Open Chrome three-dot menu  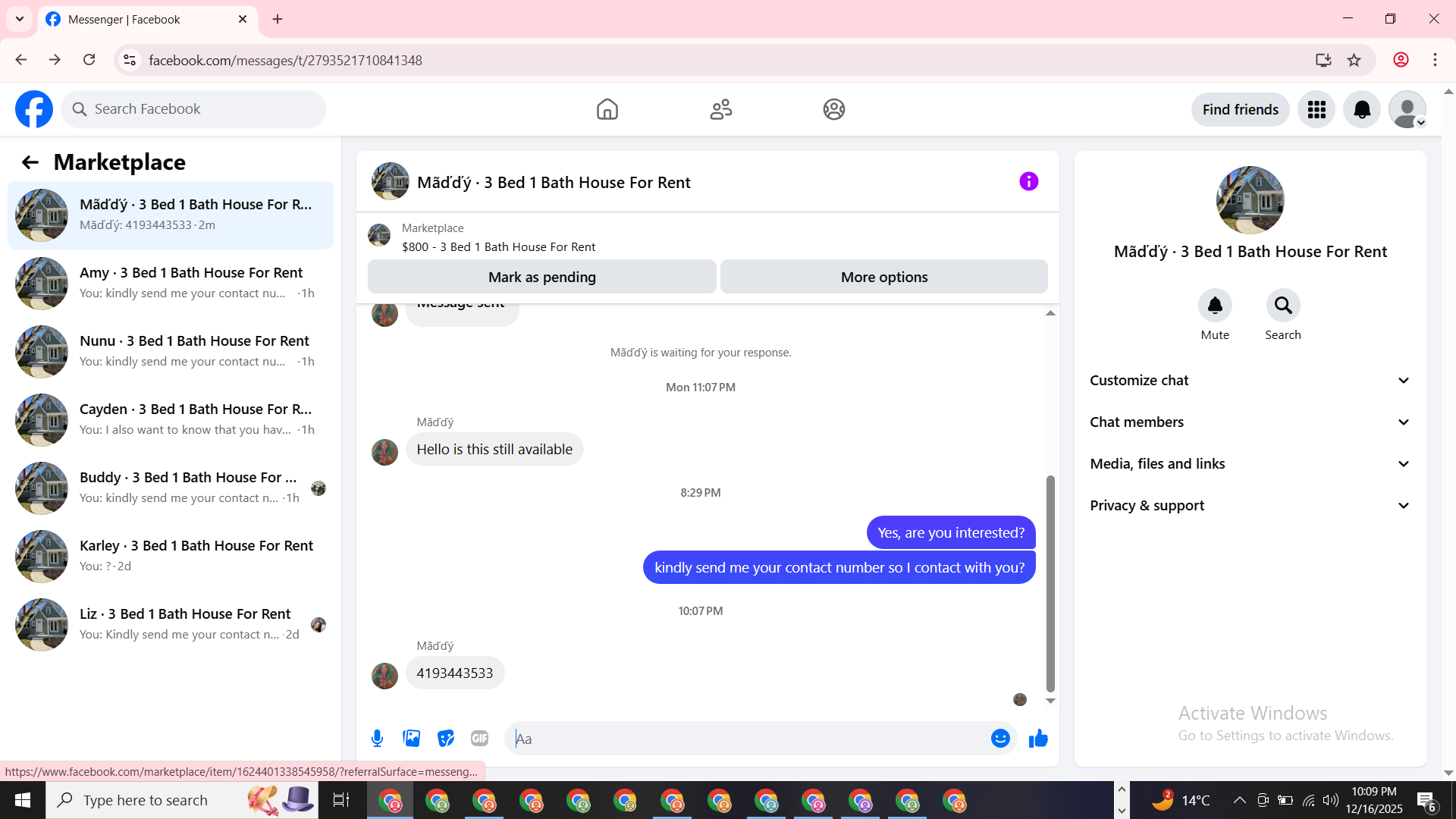(1435, 60)
